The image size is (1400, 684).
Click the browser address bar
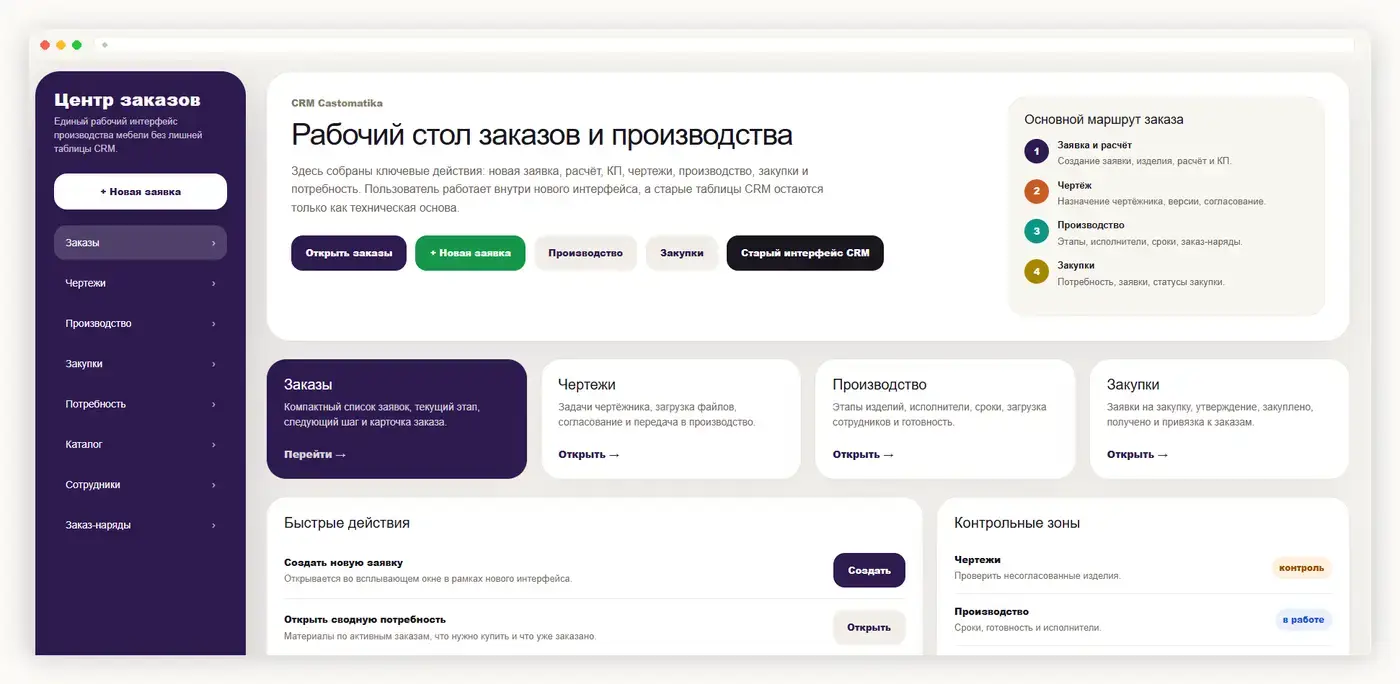click(x=725, y=45)
